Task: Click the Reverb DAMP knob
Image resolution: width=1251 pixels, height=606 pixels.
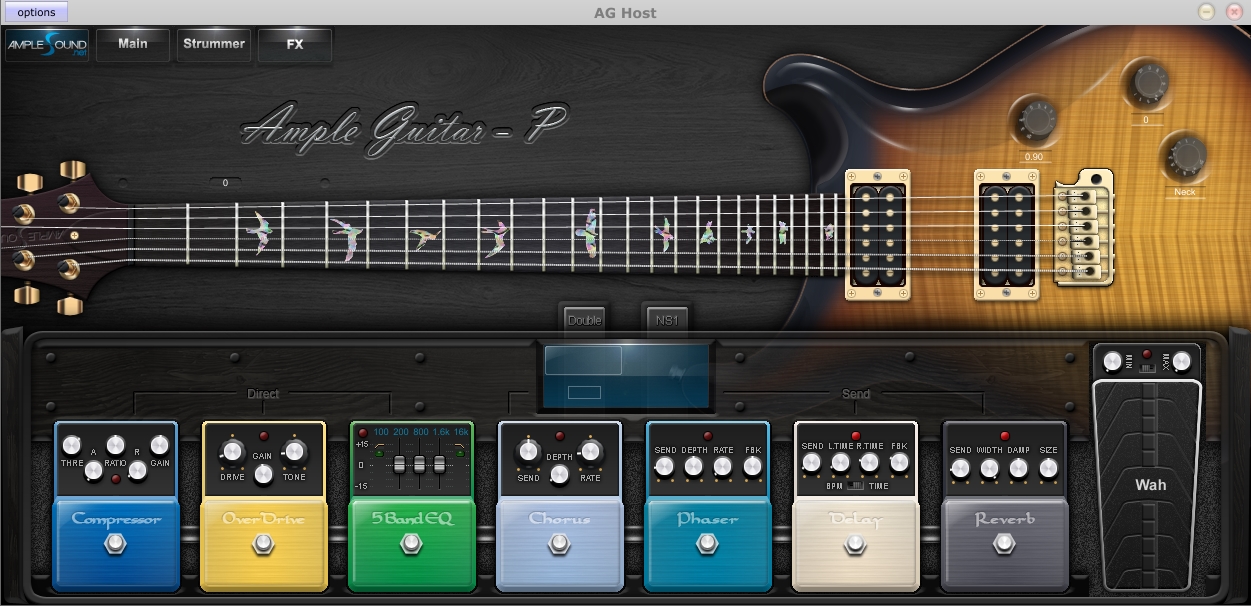Action: point(1019,468)
